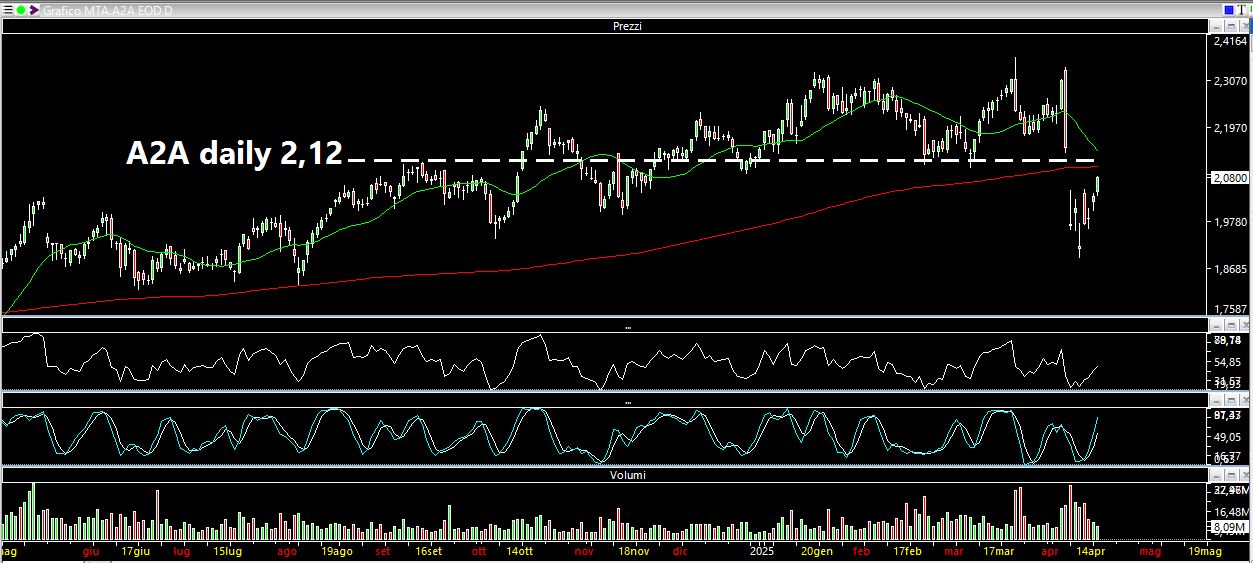The image size is (1253, 563).
Task: Minimize the Volumi panel
Action: tap(1216, 475)
